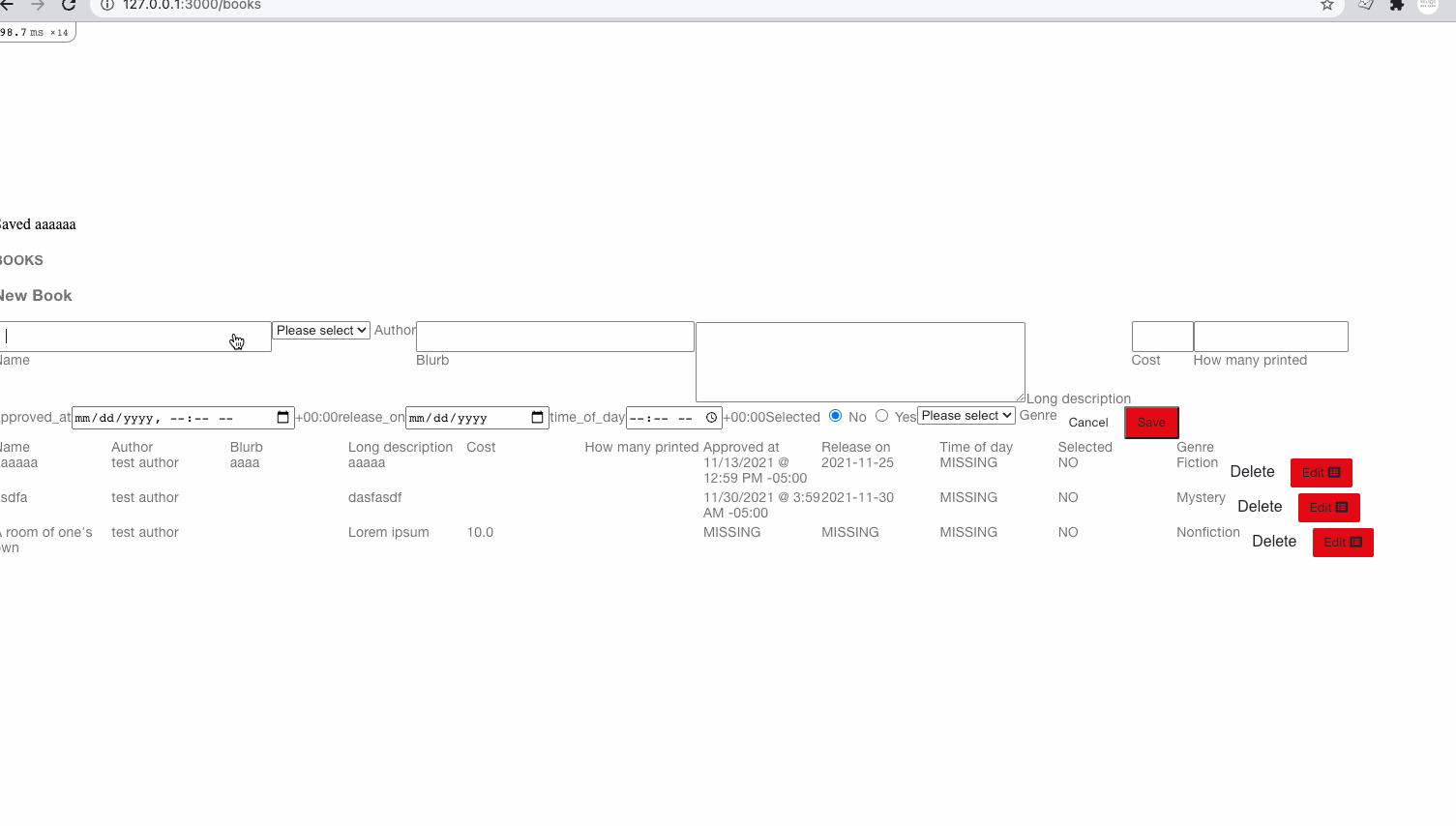Image resolution: width=1456 pixels, height=826 pixels.
Task: Click the browser reload icon
Action: click(69, 5)
